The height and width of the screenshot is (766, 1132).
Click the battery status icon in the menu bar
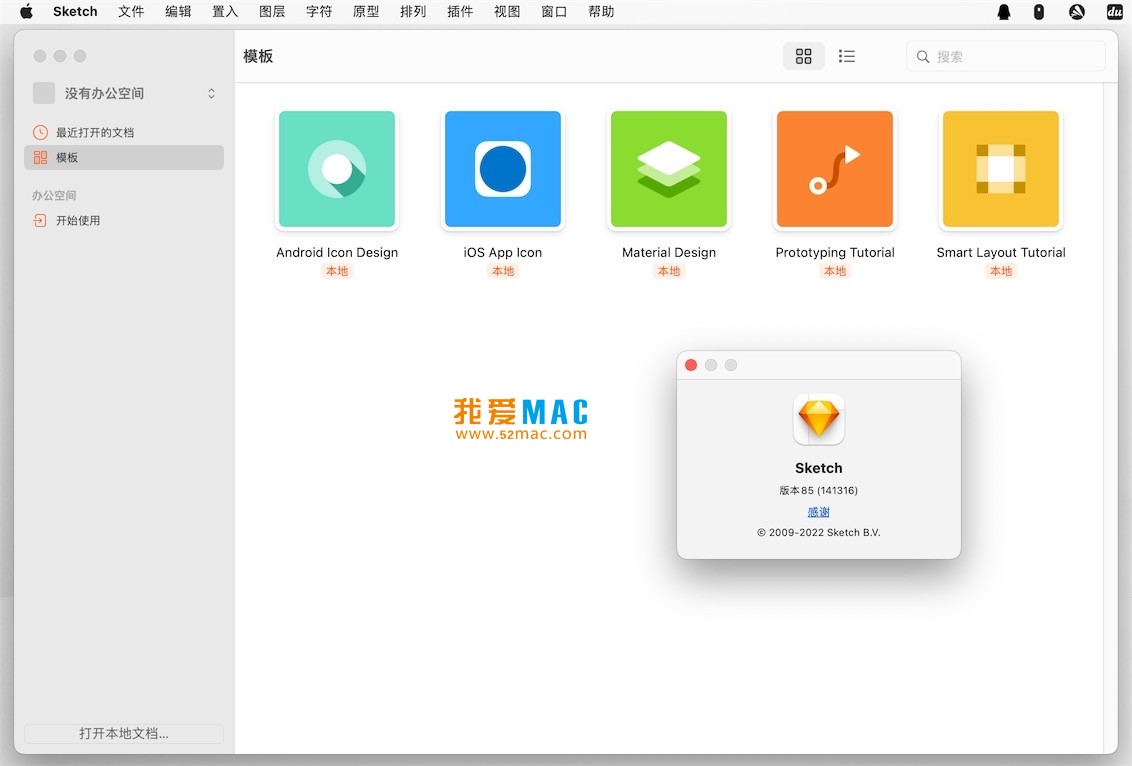(x=1038, y=12)
